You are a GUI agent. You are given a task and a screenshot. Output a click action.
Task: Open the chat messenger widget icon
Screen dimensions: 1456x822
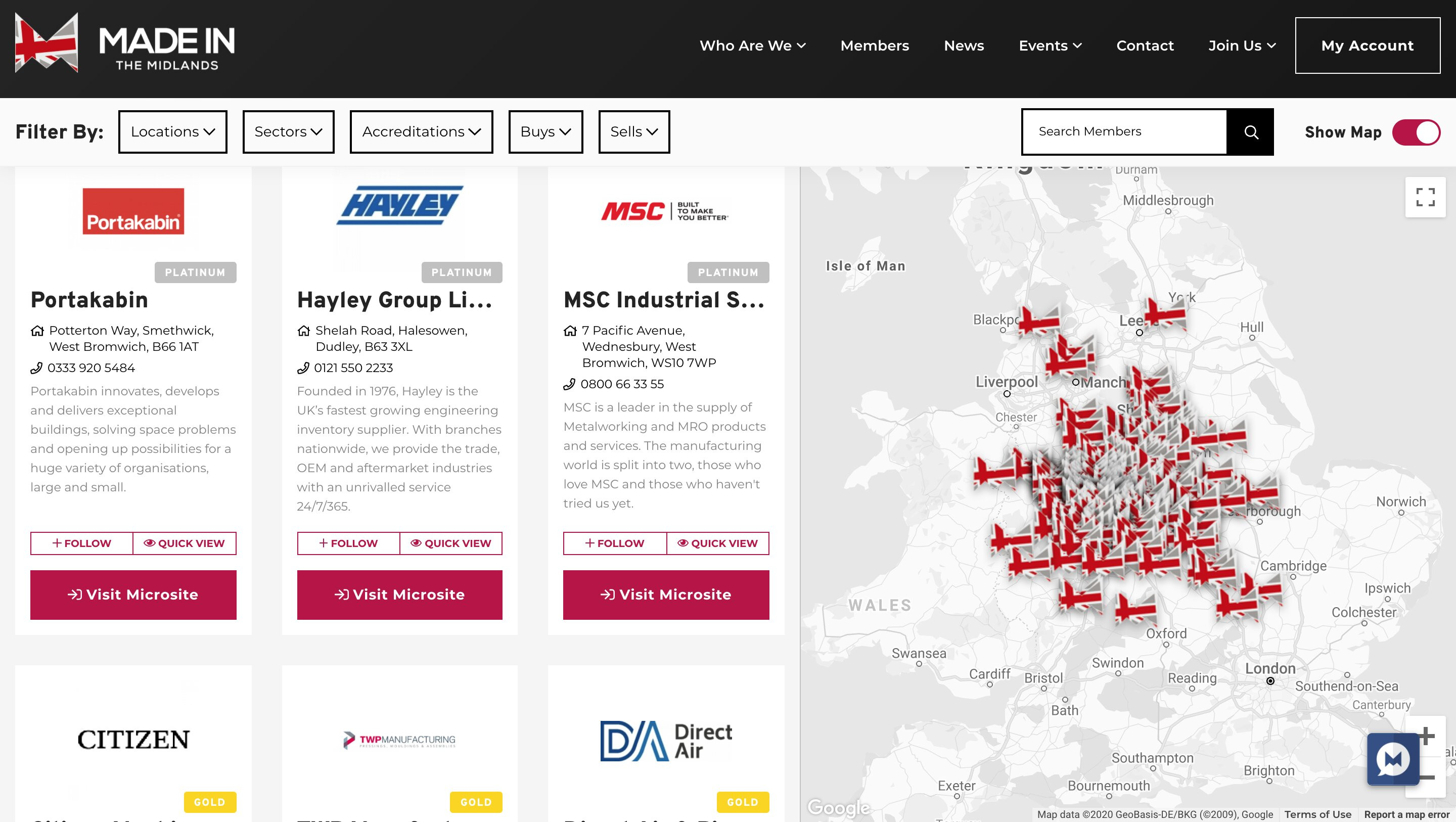(x=1393, y=759)
